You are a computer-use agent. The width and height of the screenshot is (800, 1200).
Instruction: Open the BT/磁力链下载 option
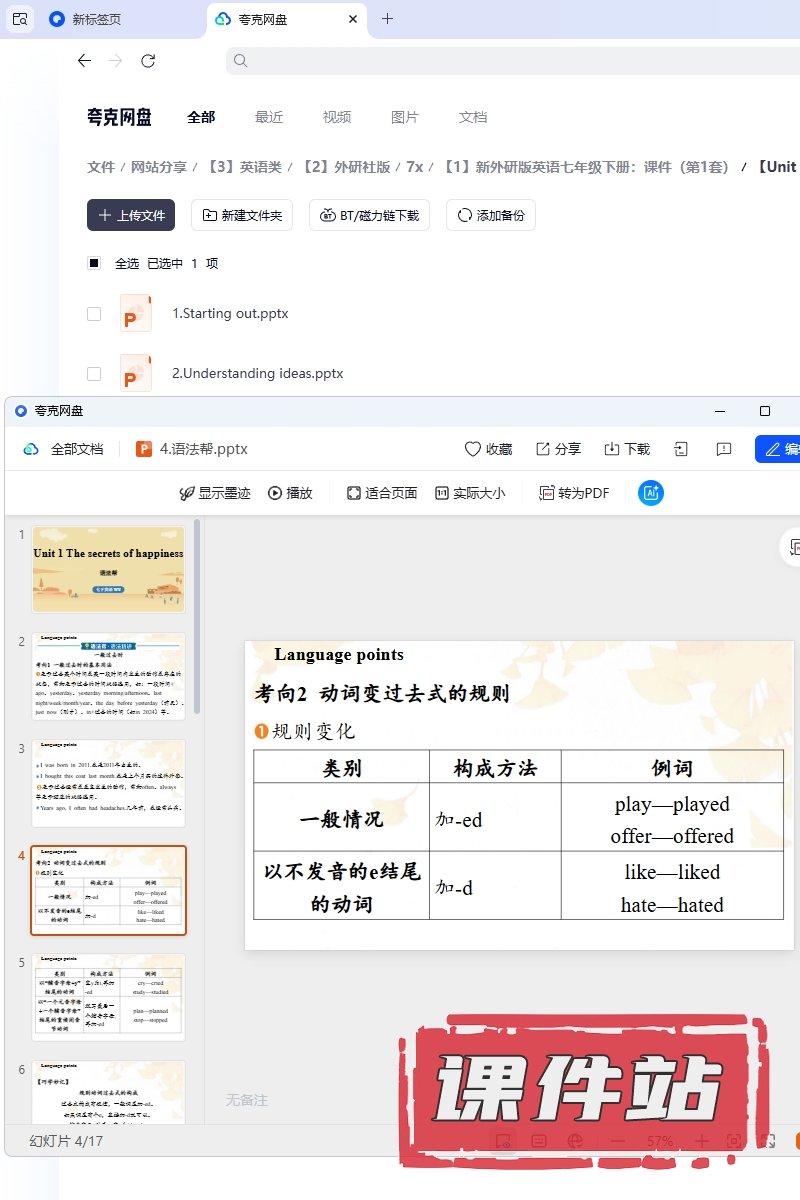pos(370,215)
